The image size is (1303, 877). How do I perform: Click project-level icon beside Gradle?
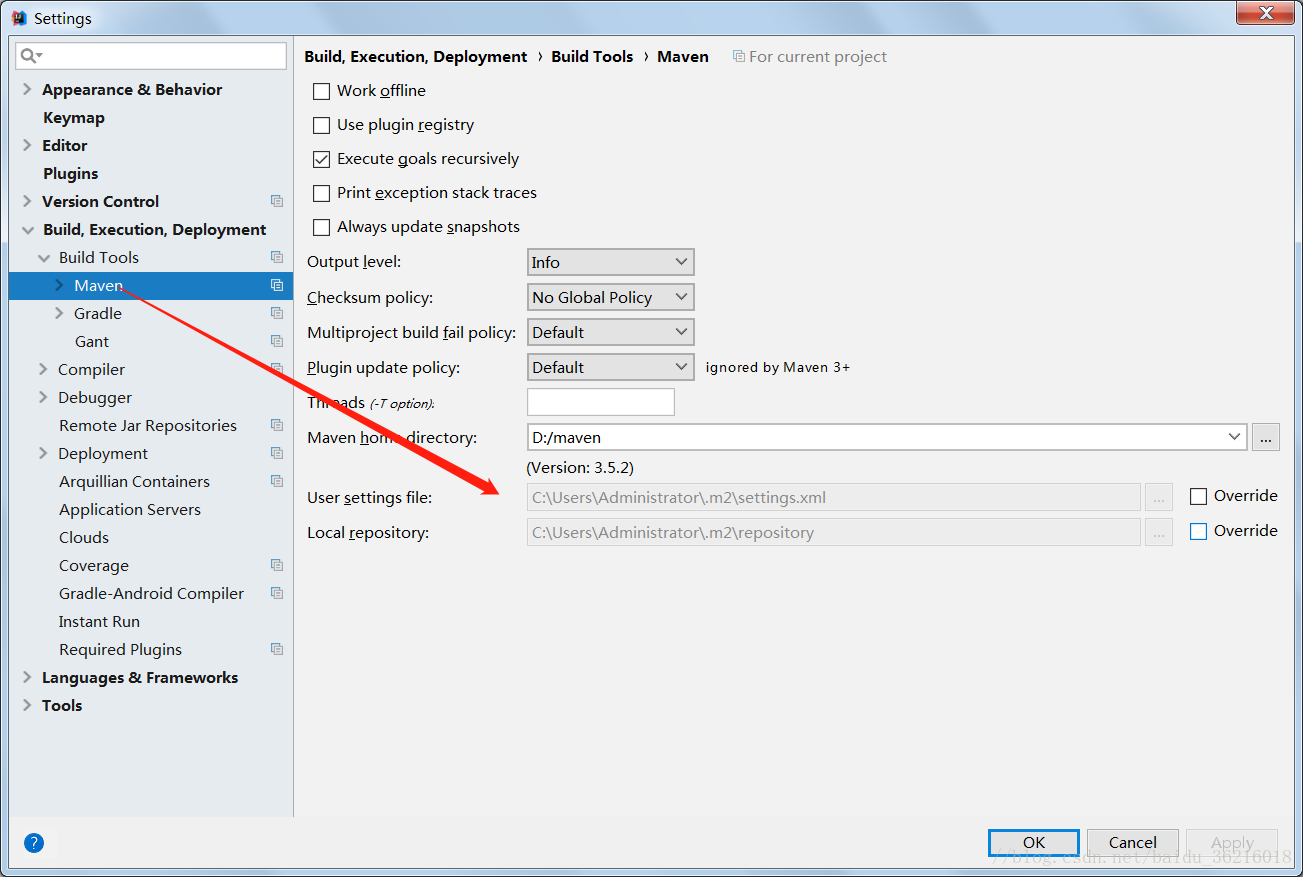(277, 313)
